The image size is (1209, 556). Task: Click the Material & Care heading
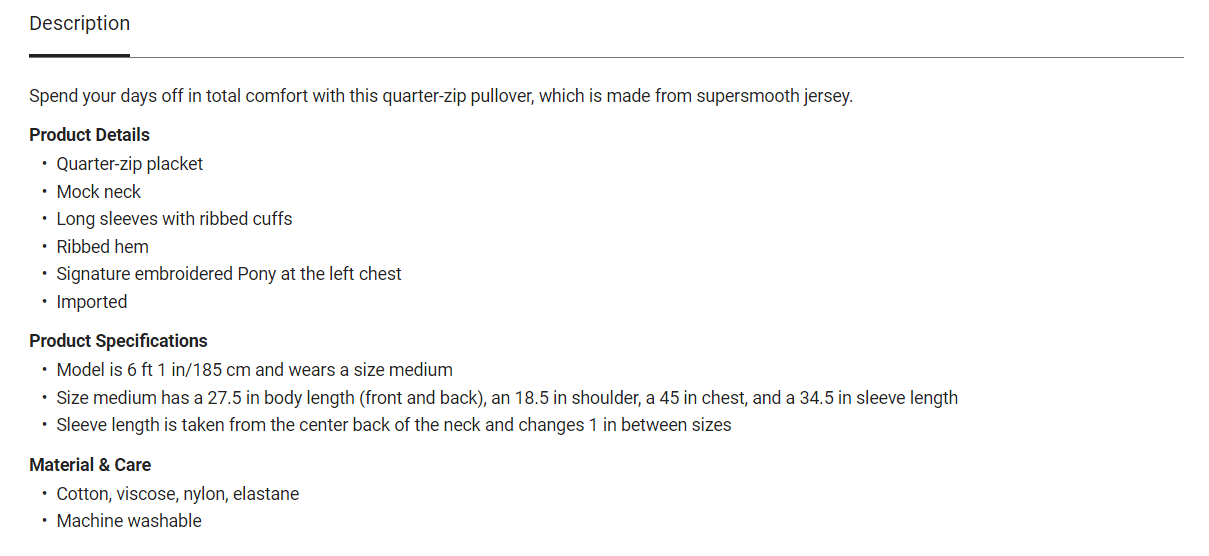coord(90,465)
